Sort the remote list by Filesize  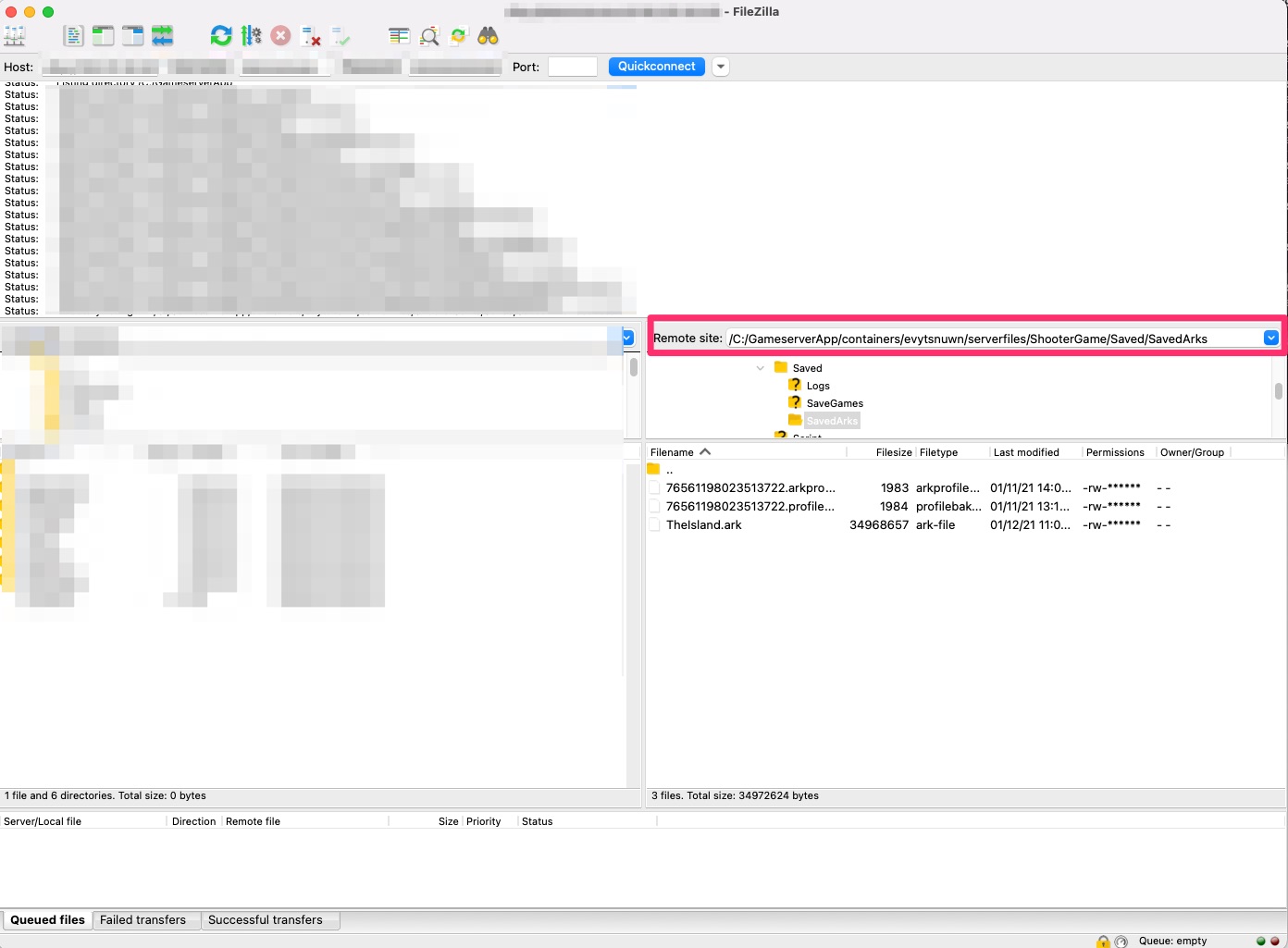pos(894,452)
